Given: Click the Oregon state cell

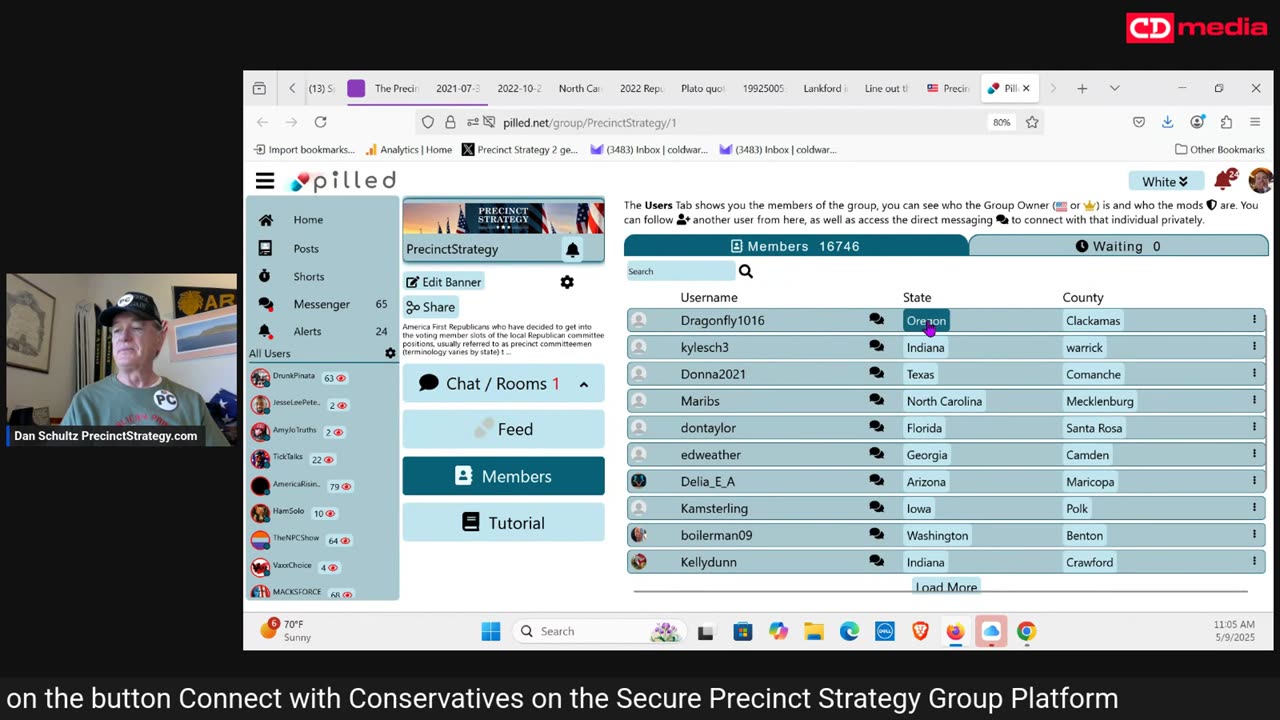Looking at the screenshot, I should point(926,321).
